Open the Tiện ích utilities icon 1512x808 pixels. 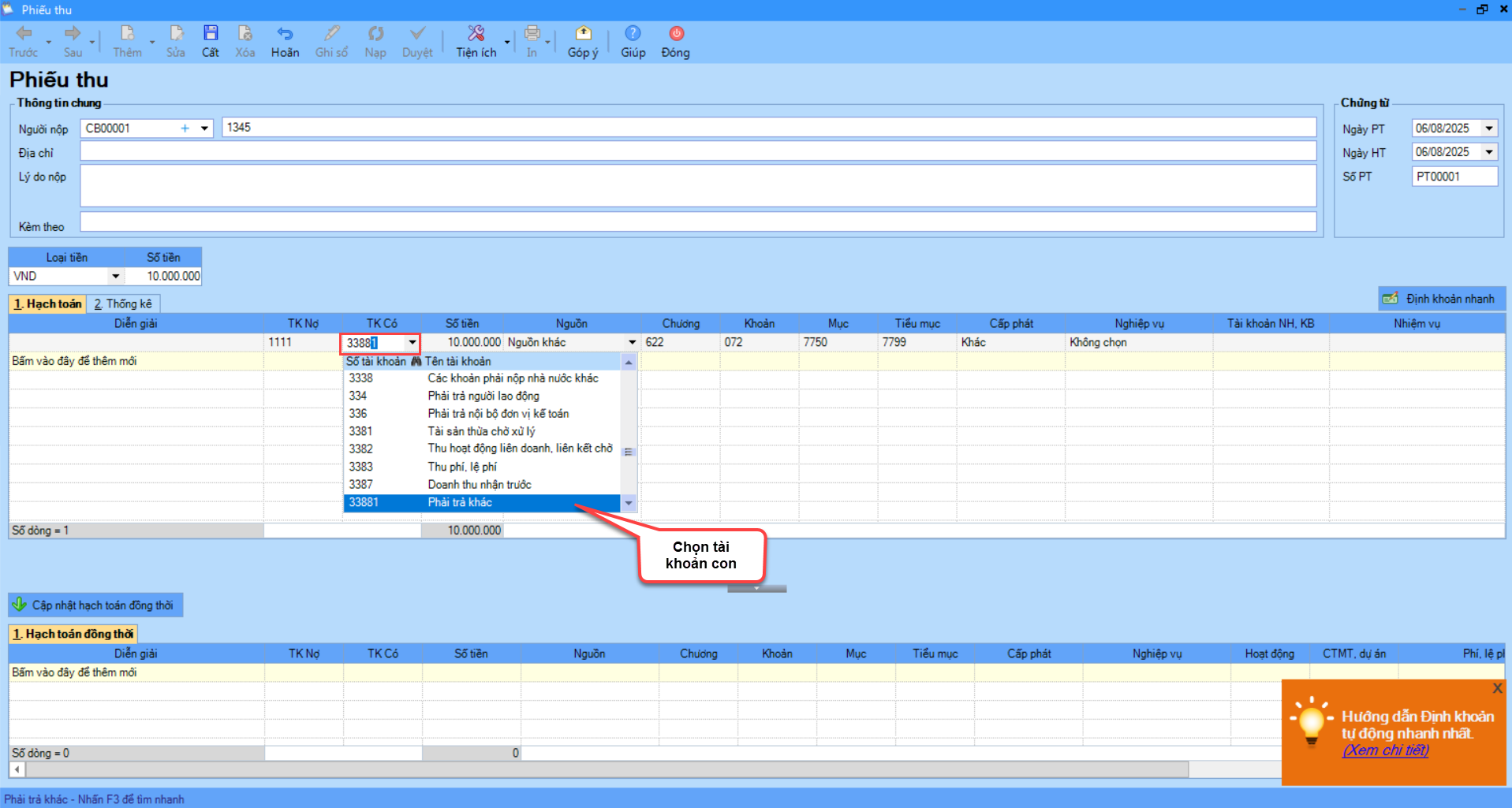[476, 33]
